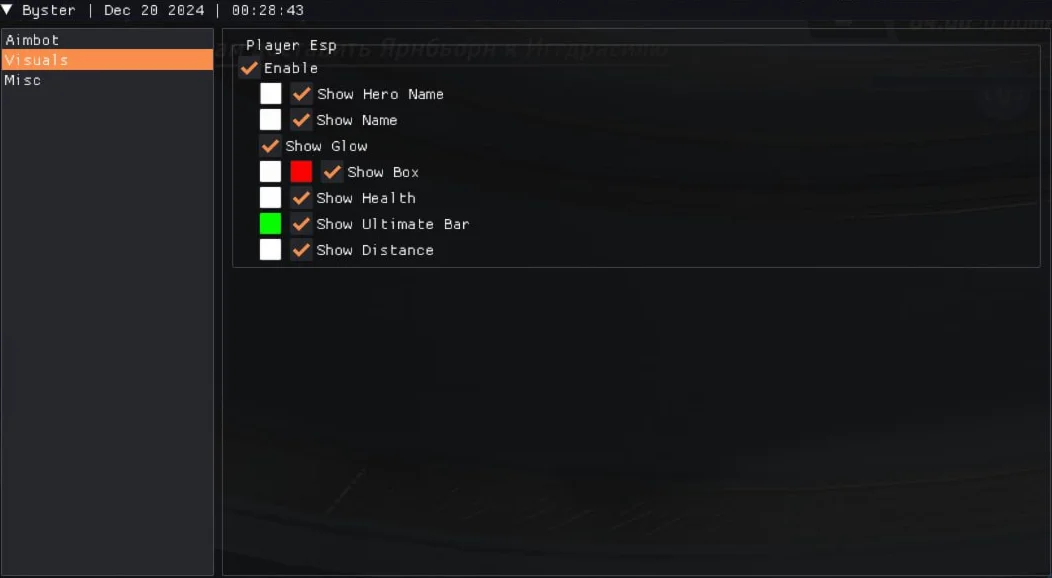Toggle the Player Esp Enable checkbox
This screenshot has height=578, width=1052.
tap(250, 68)
